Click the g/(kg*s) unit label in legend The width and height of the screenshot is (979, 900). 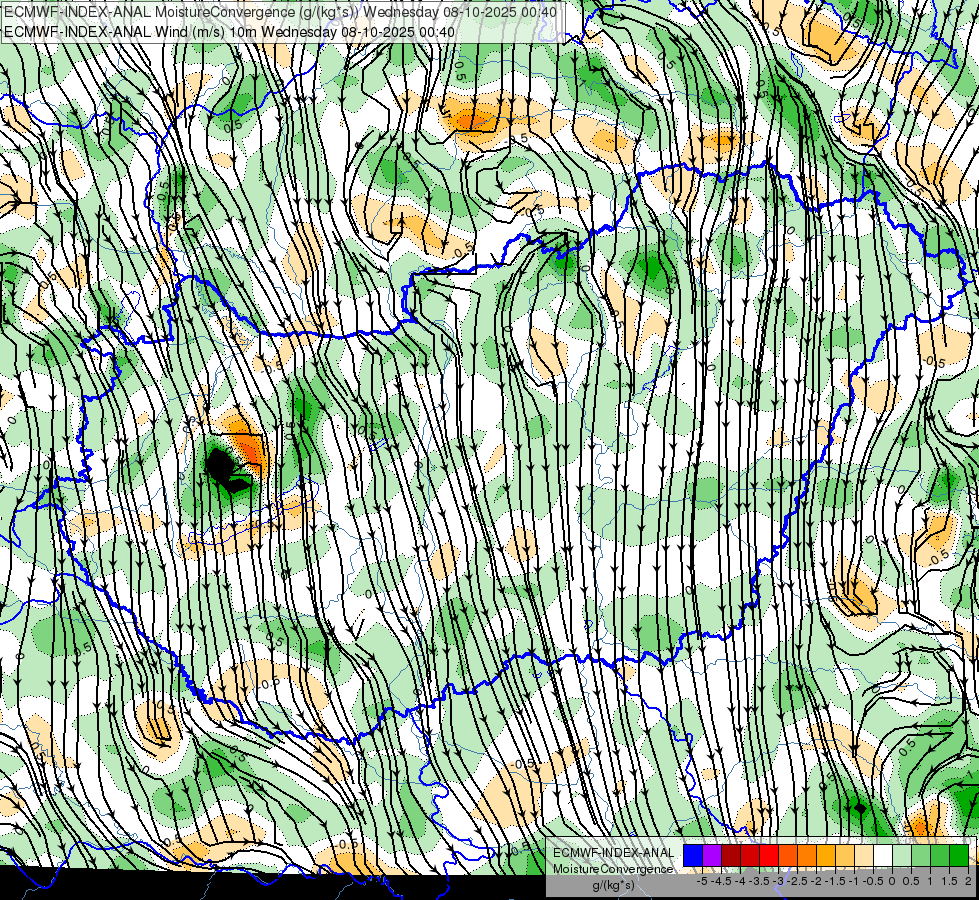[614, 886]
